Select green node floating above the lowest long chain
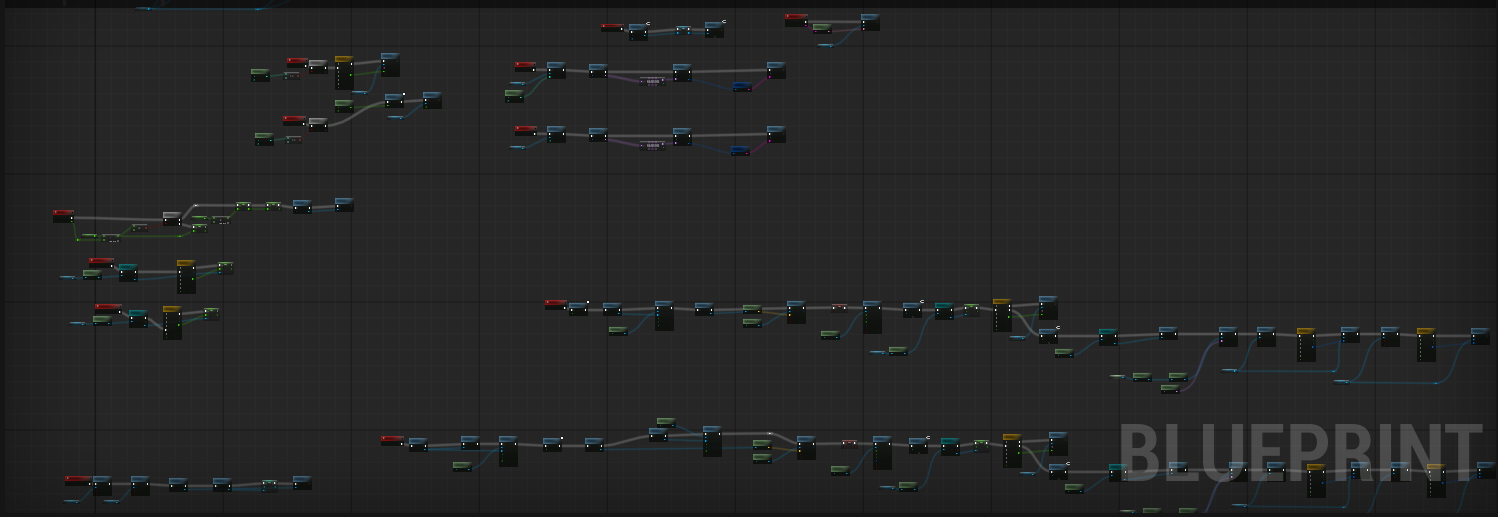Image resolution: width=1498 pixels, height=517 pixels. (666, 422)
